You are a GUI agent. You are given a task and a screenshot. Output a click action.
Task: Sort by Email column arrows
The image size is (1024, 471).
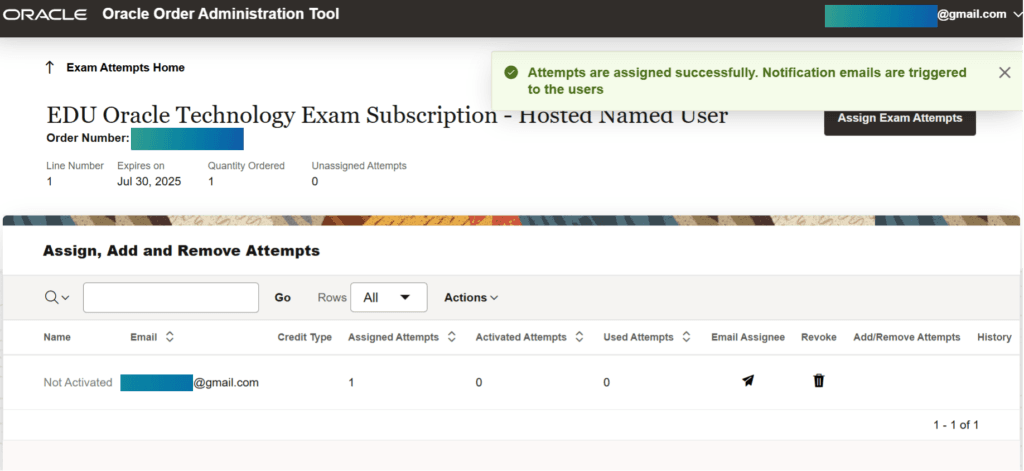170,337
